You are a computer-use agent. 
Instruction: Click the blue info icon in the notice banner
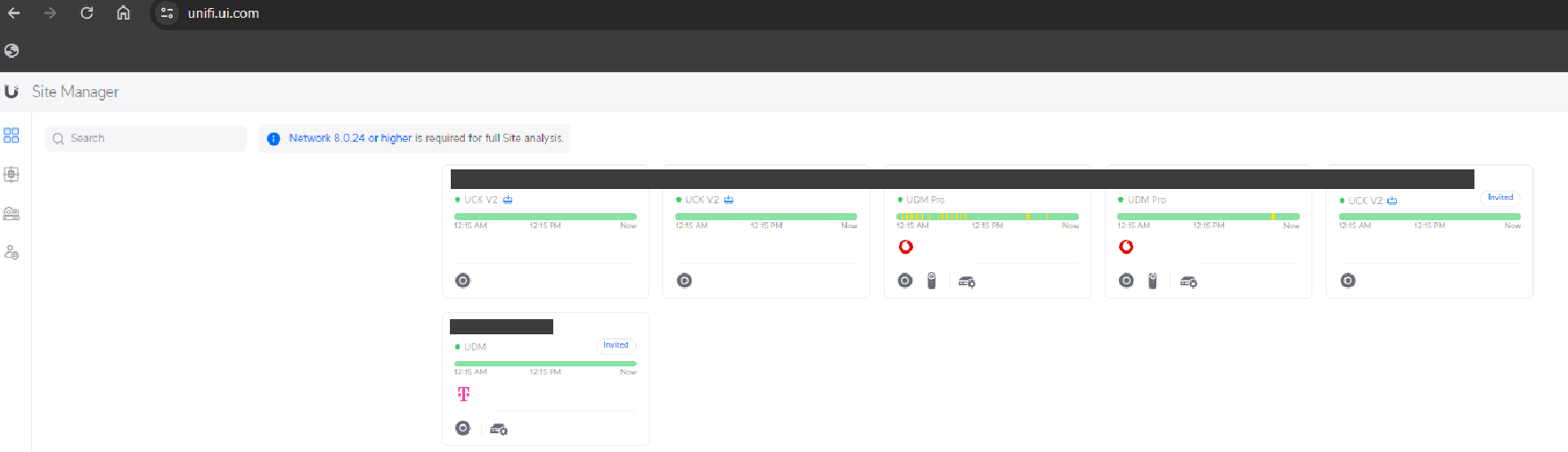coord(274,139)
